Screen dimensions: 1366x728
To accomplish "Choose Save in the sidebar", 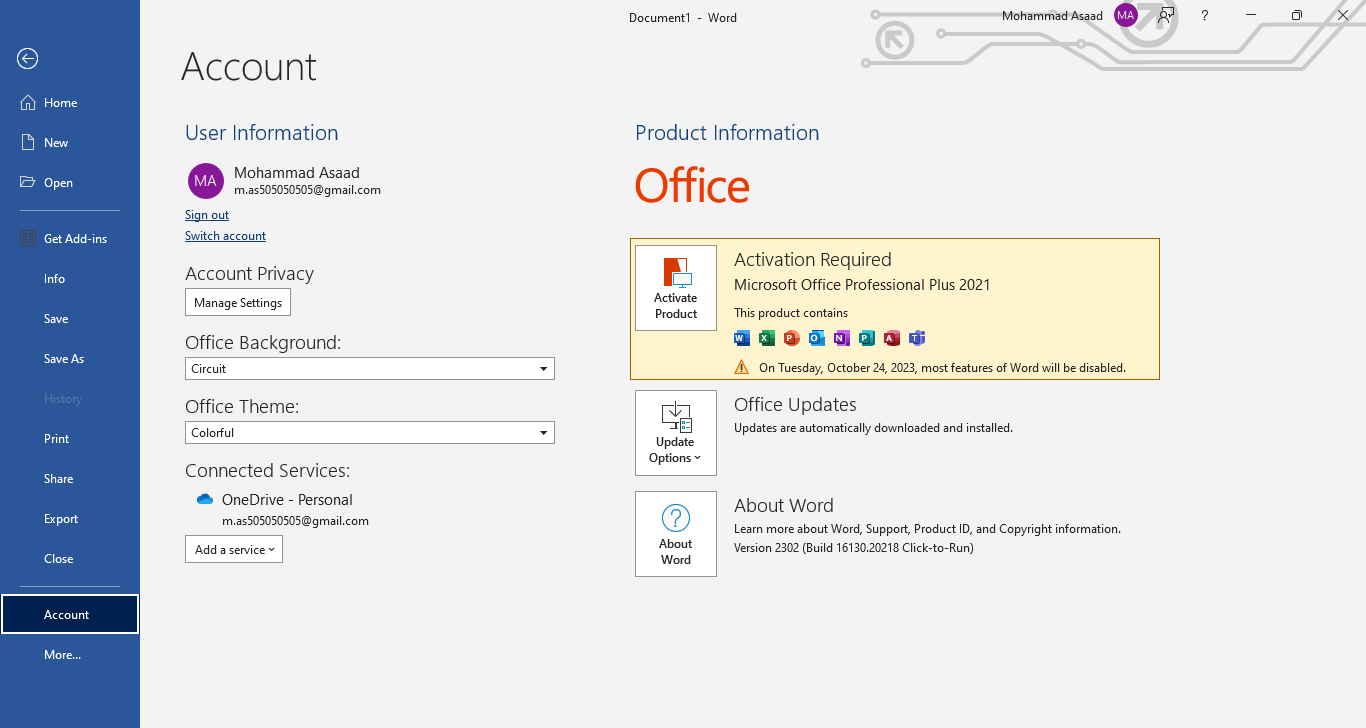I will point(70,319).
